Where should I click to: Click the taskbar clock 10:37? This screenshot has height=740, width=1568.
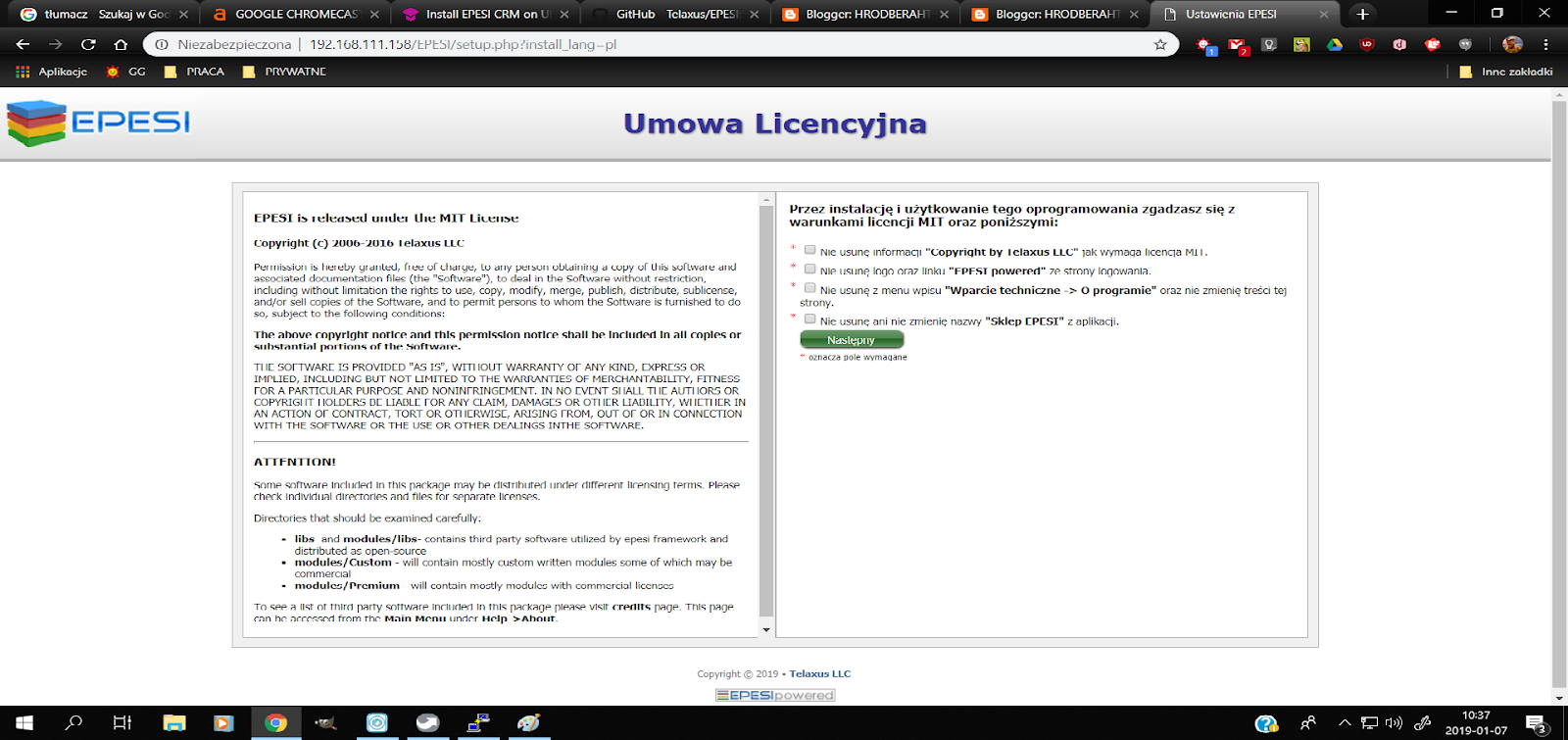1476,723
